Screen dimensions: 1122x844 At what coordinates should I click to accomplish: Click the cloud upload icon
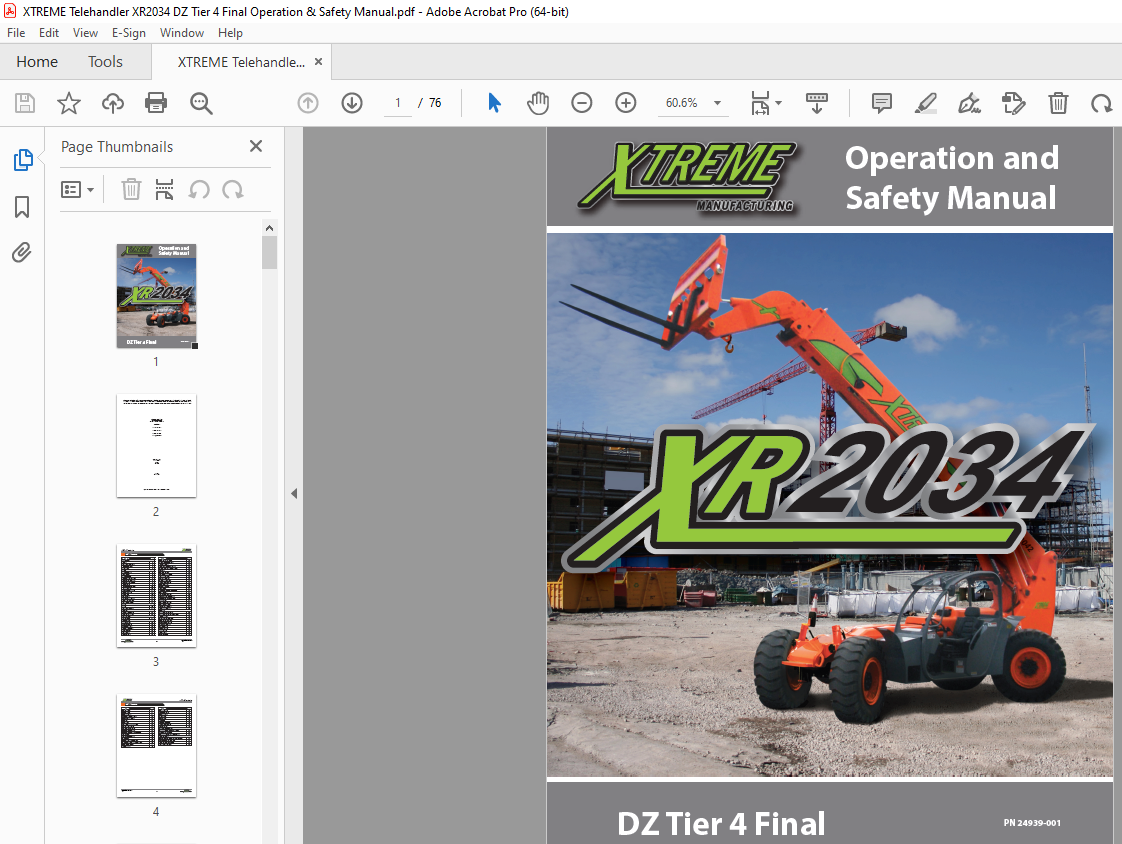(112, 103)
